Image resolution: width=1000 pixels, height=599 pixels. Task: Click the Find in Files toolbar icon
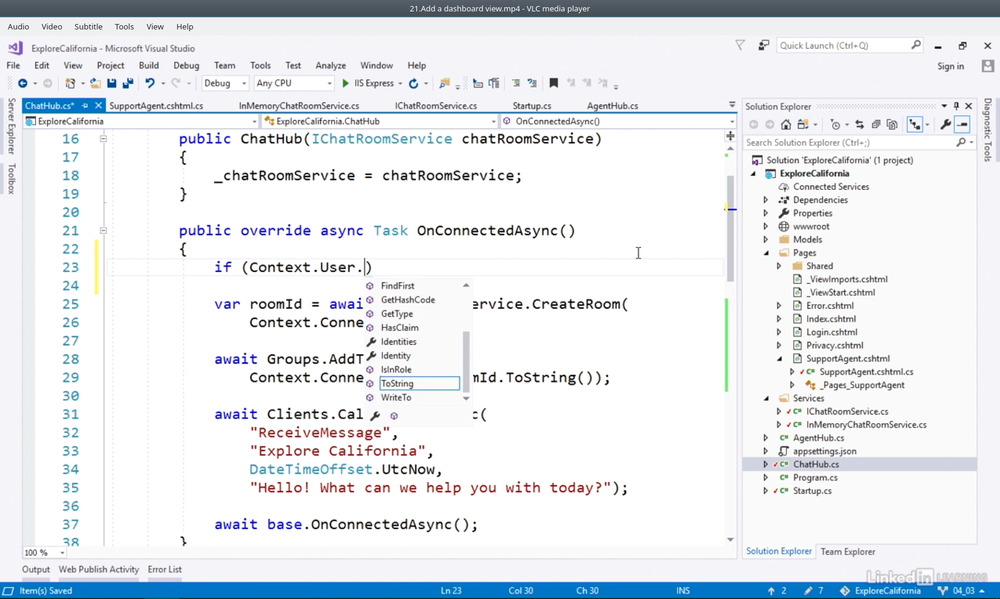click(445, 84)
